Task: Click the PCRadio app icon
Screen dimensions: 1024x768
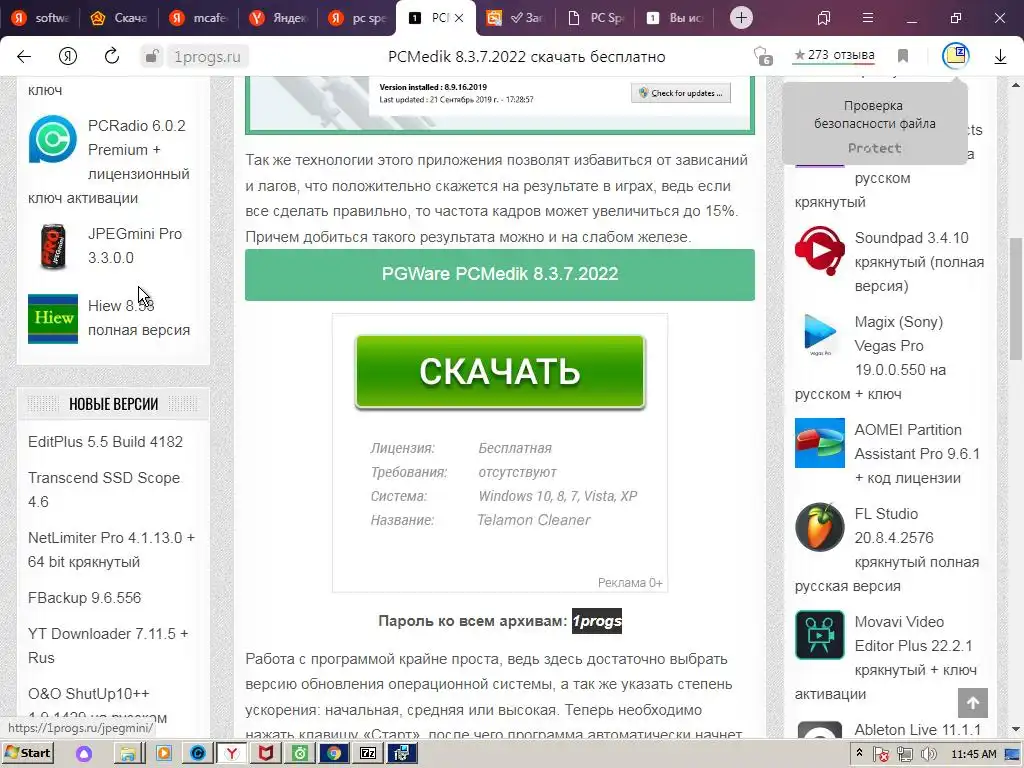Action: point(52,139)
